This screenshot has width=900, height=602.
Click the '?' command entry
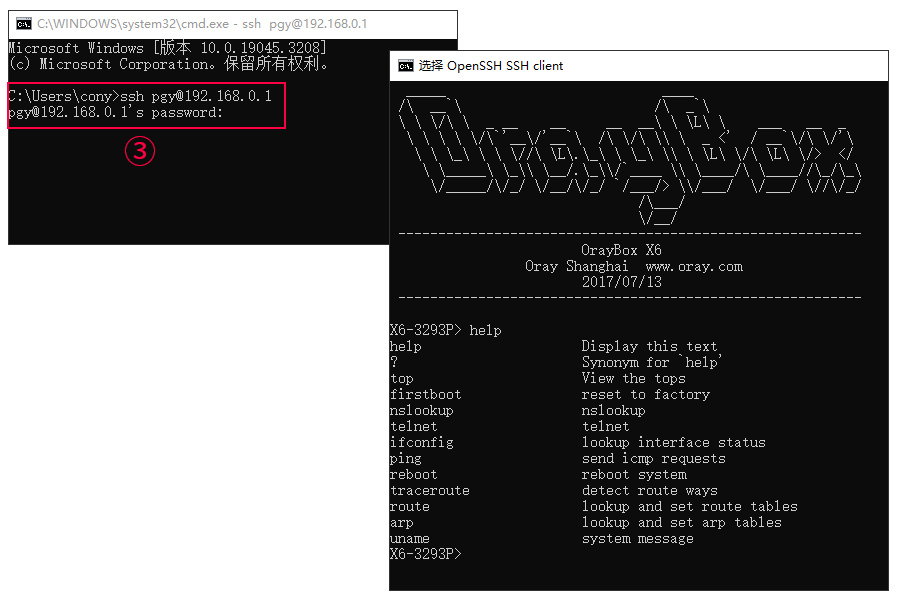(x=394, y=362)
